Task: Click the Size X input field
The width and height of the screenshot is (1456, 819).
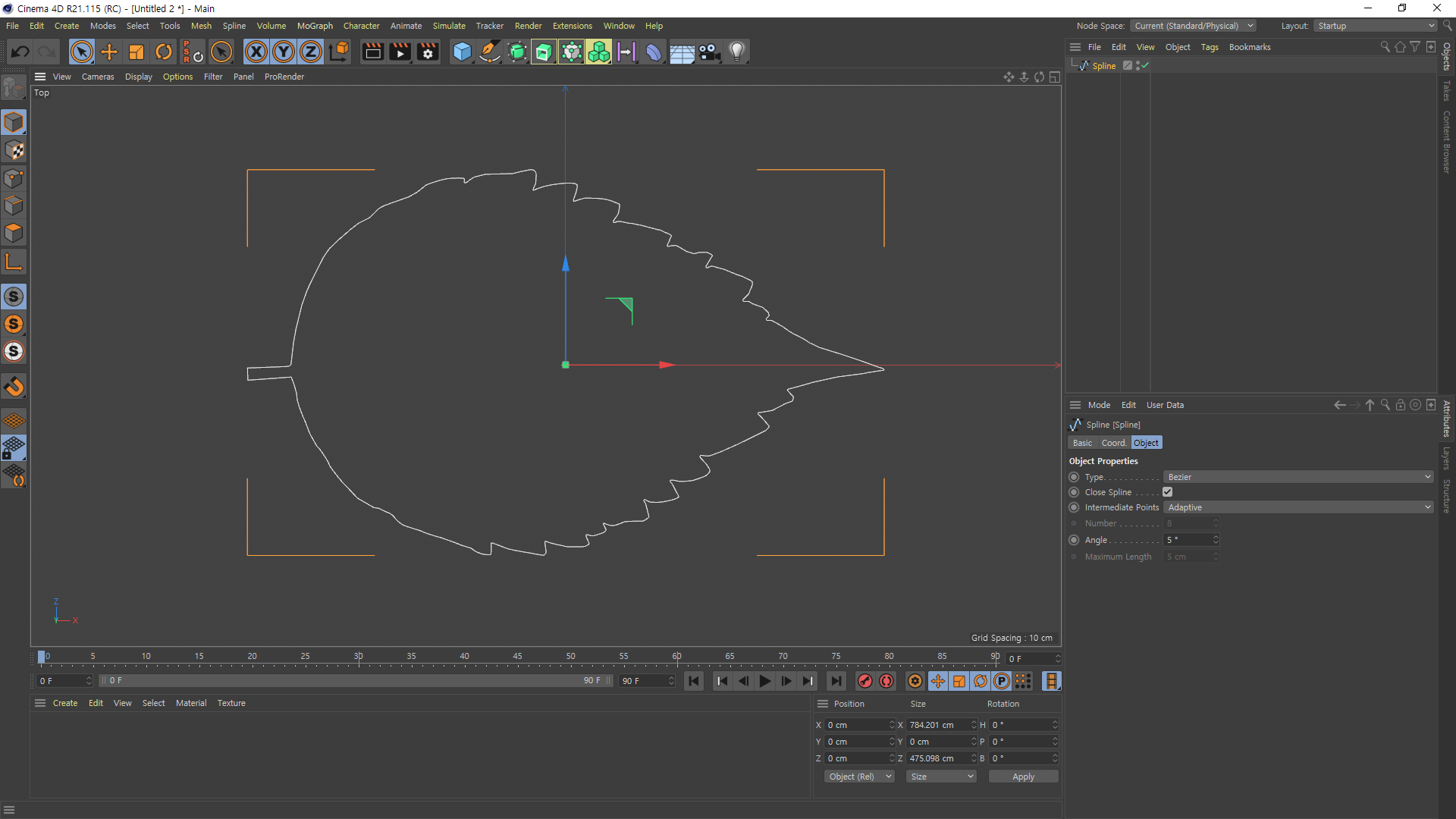Action: pos(937,725)
